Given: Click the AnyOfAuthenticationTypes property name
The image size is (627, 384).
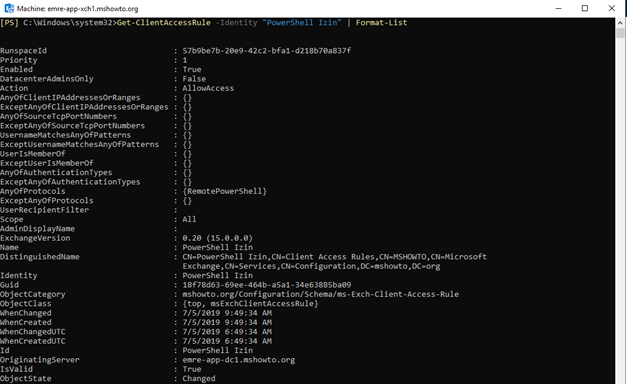Looking at the screenshot, I should (56, 172).
